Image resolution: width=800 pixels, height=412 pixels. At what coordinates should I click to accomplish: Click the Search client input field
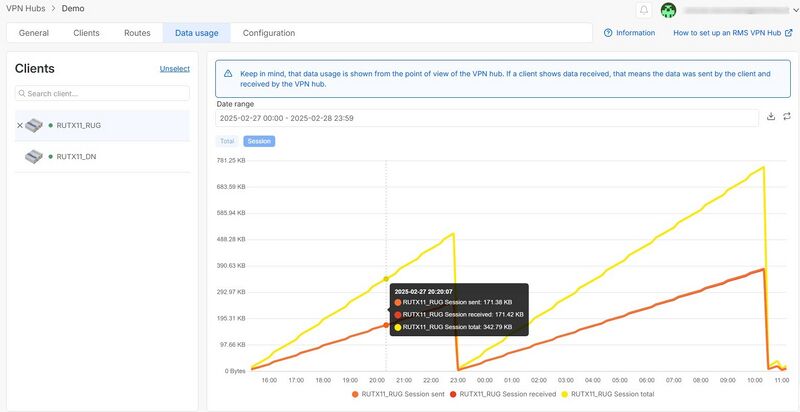[x=102, y=93]
